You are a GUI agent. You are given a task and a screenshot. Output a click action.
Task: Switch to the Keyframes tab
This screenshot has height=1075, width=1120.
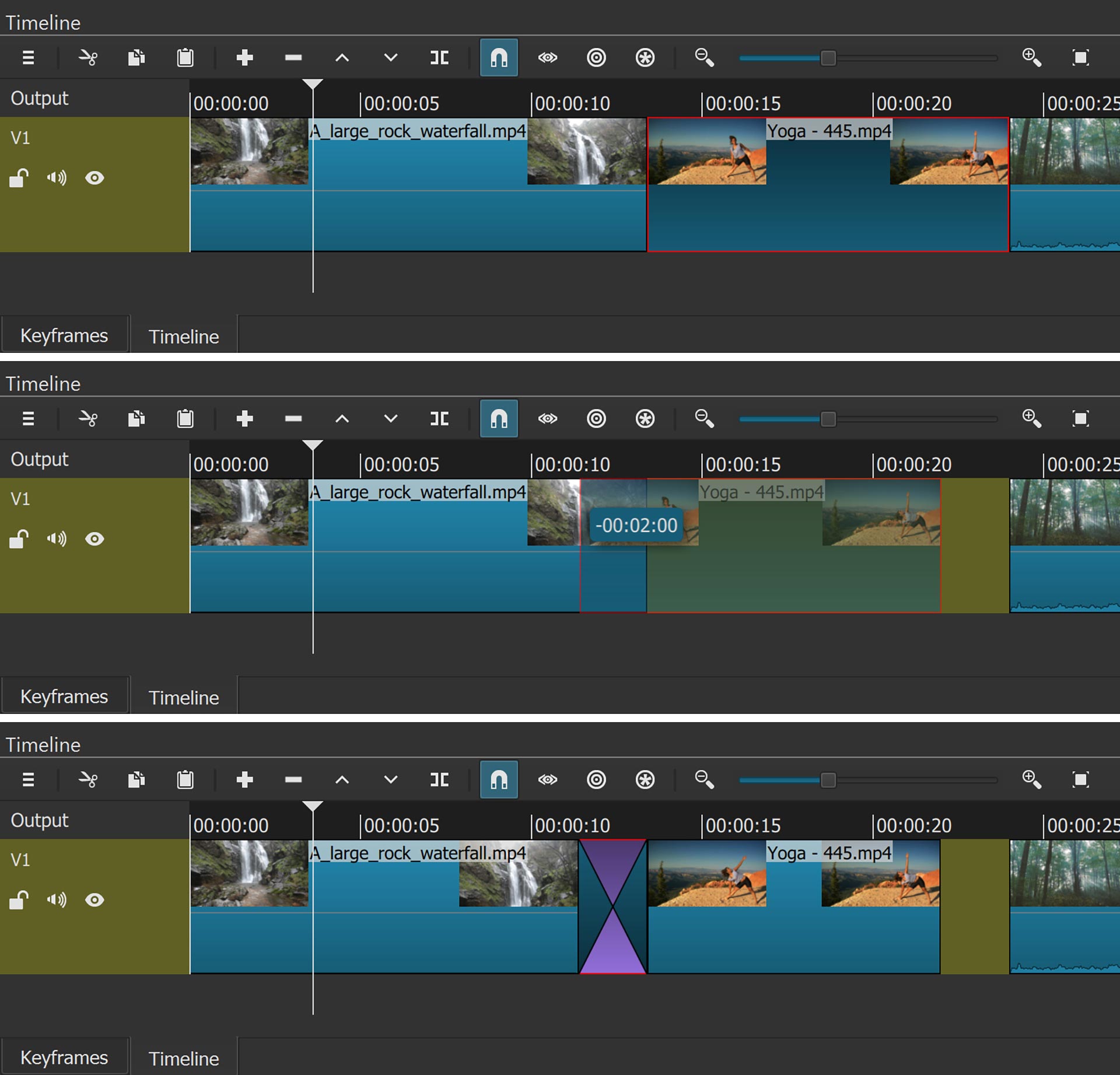point(64,334)
